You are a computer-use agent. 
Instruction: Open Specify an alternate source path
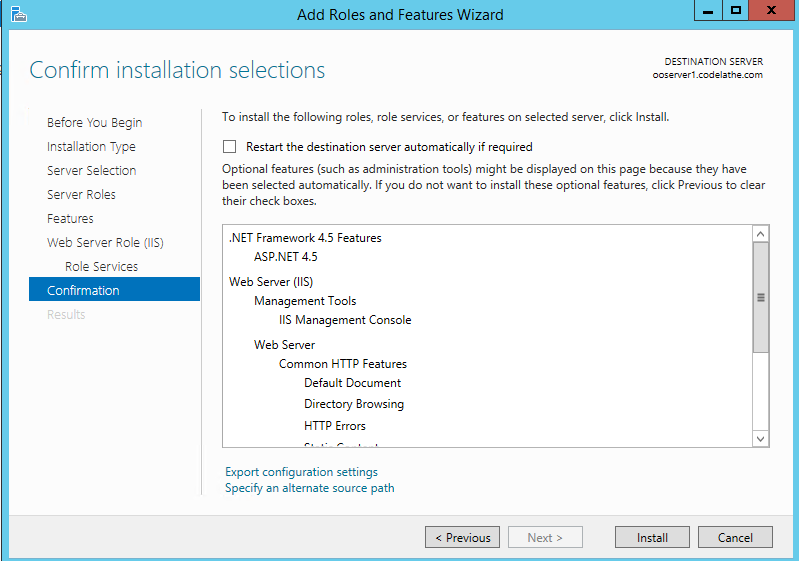point(309,488)
